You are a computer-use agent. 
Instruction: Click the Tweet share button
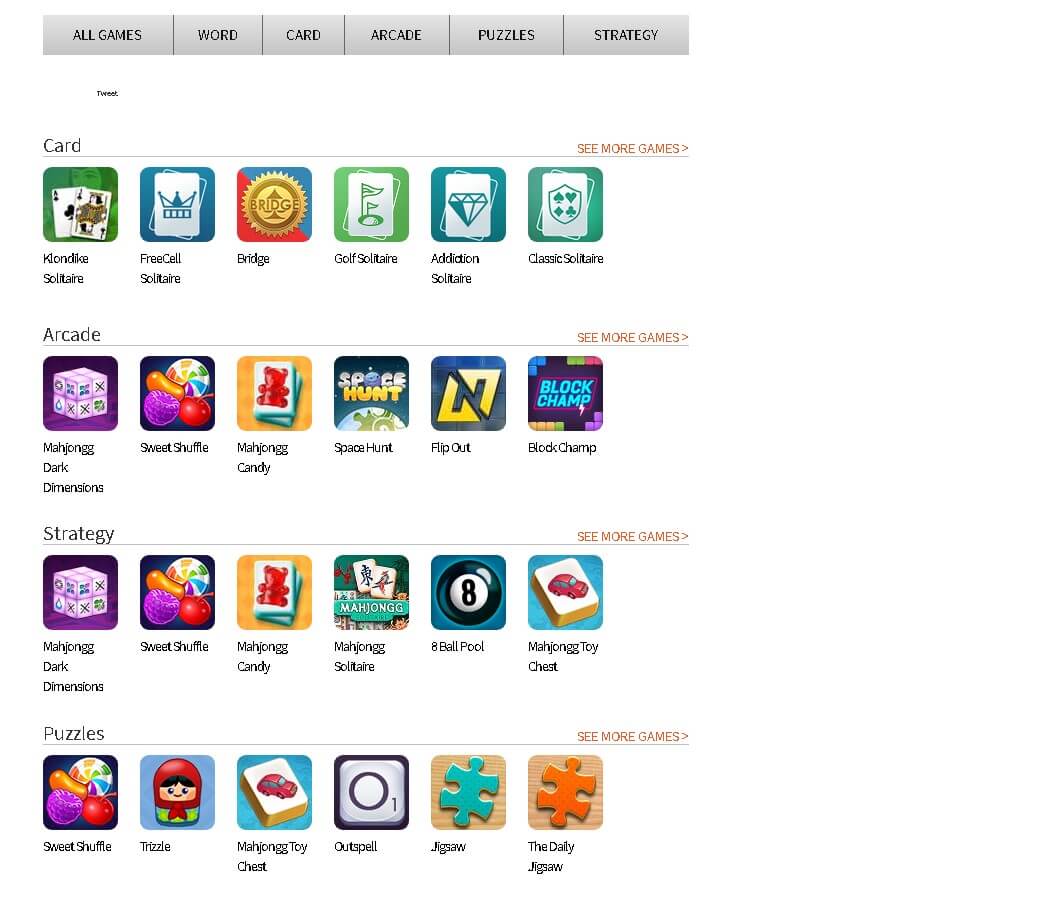point(107,93)
